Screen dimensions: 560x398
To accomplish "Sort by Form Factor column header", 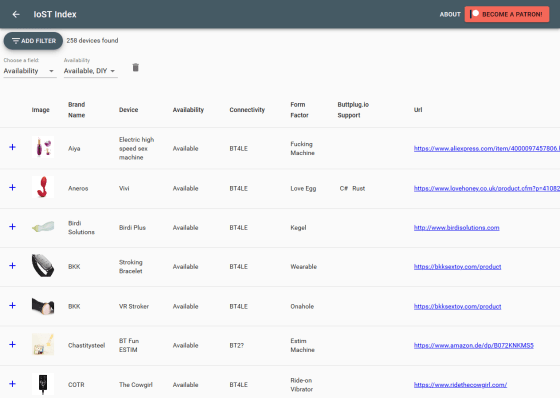I will (x=299, y=110).
